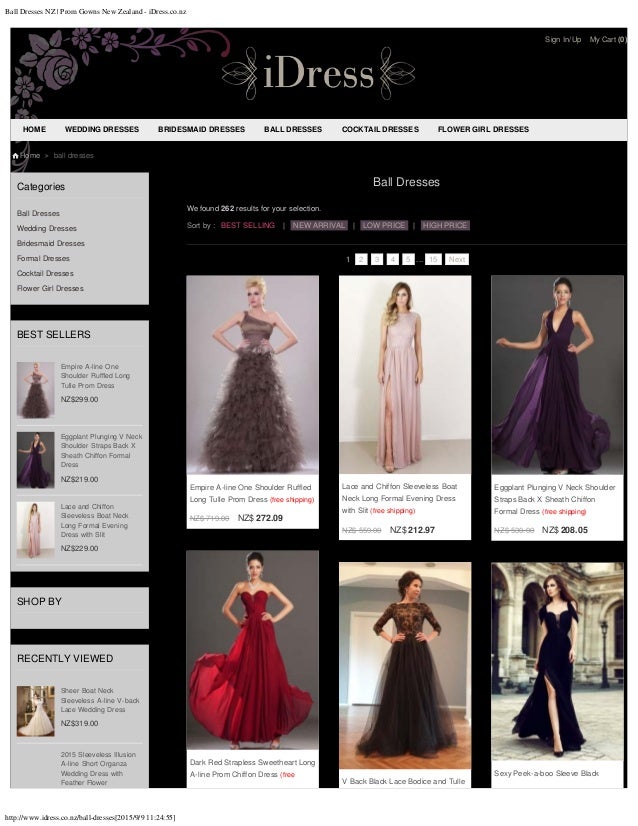
Task: Click price NZ$ 272.09
Action: point(260,518)
